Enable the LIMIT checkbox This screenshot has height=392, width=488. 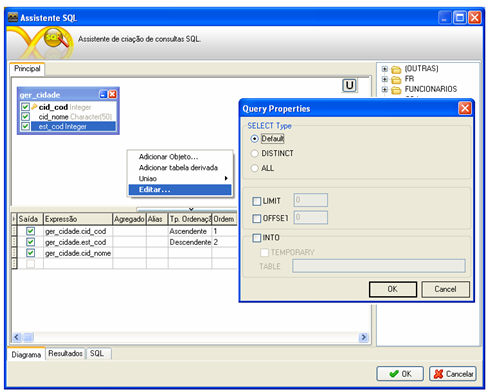tap(257, 201)
